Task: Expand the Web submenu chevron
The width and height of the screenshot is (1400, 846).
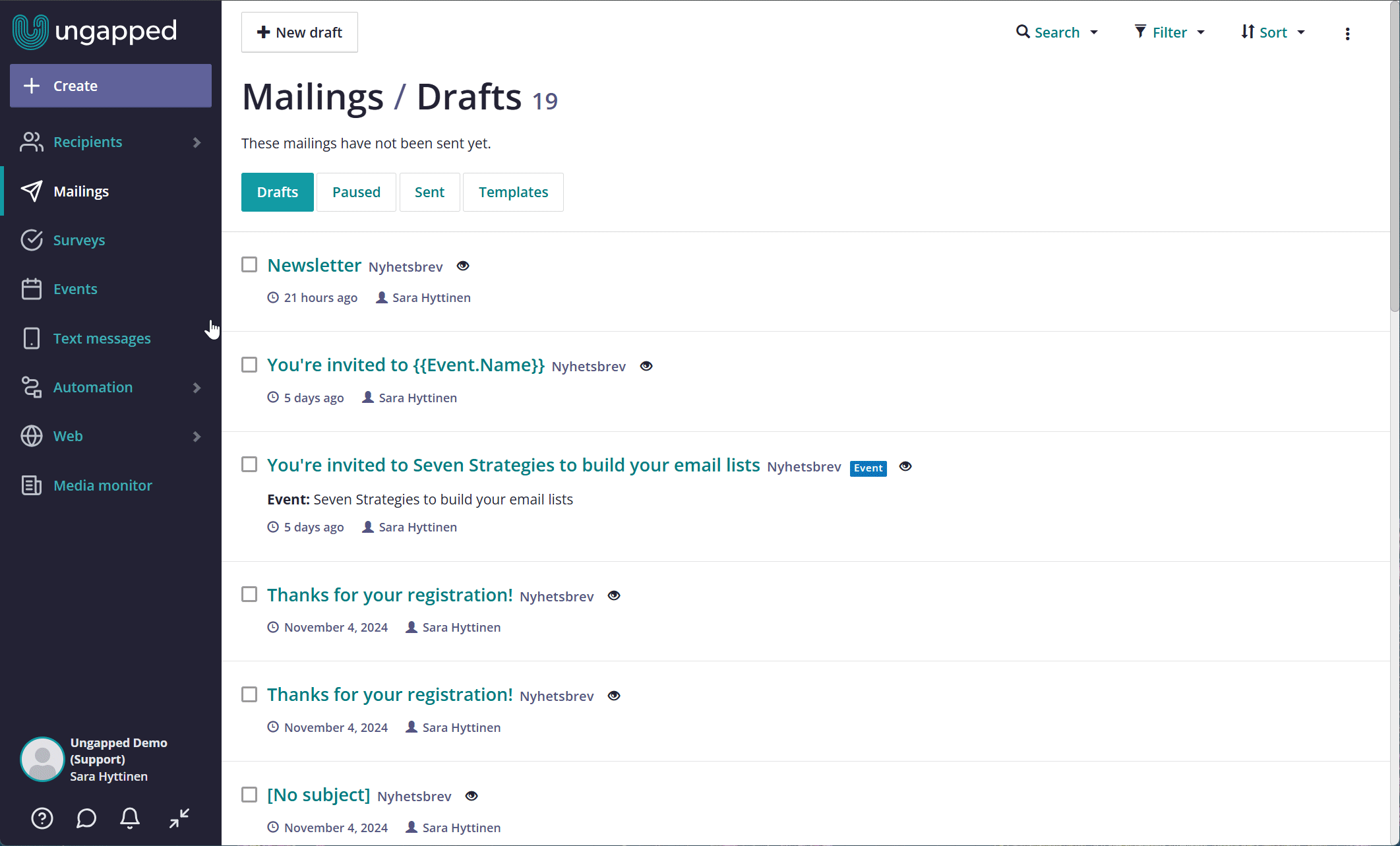Action: (x=197, y=437)
